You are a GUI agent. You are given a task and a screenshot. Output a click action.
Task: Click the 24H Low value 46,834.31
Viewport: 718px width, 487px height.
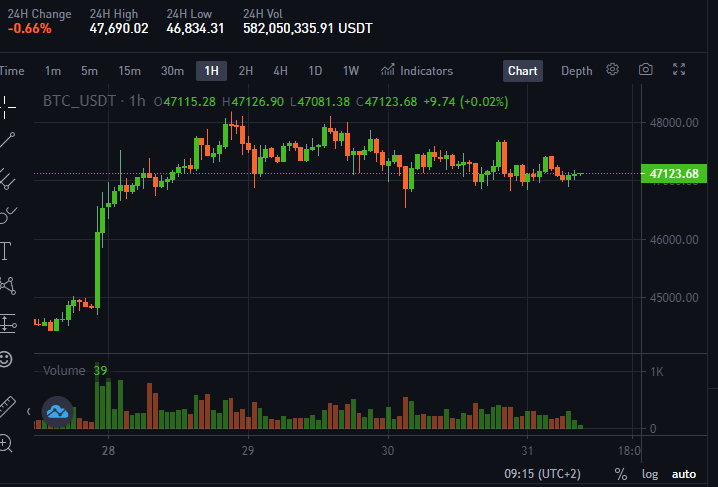pyautogui.click(x=195, y=28)
